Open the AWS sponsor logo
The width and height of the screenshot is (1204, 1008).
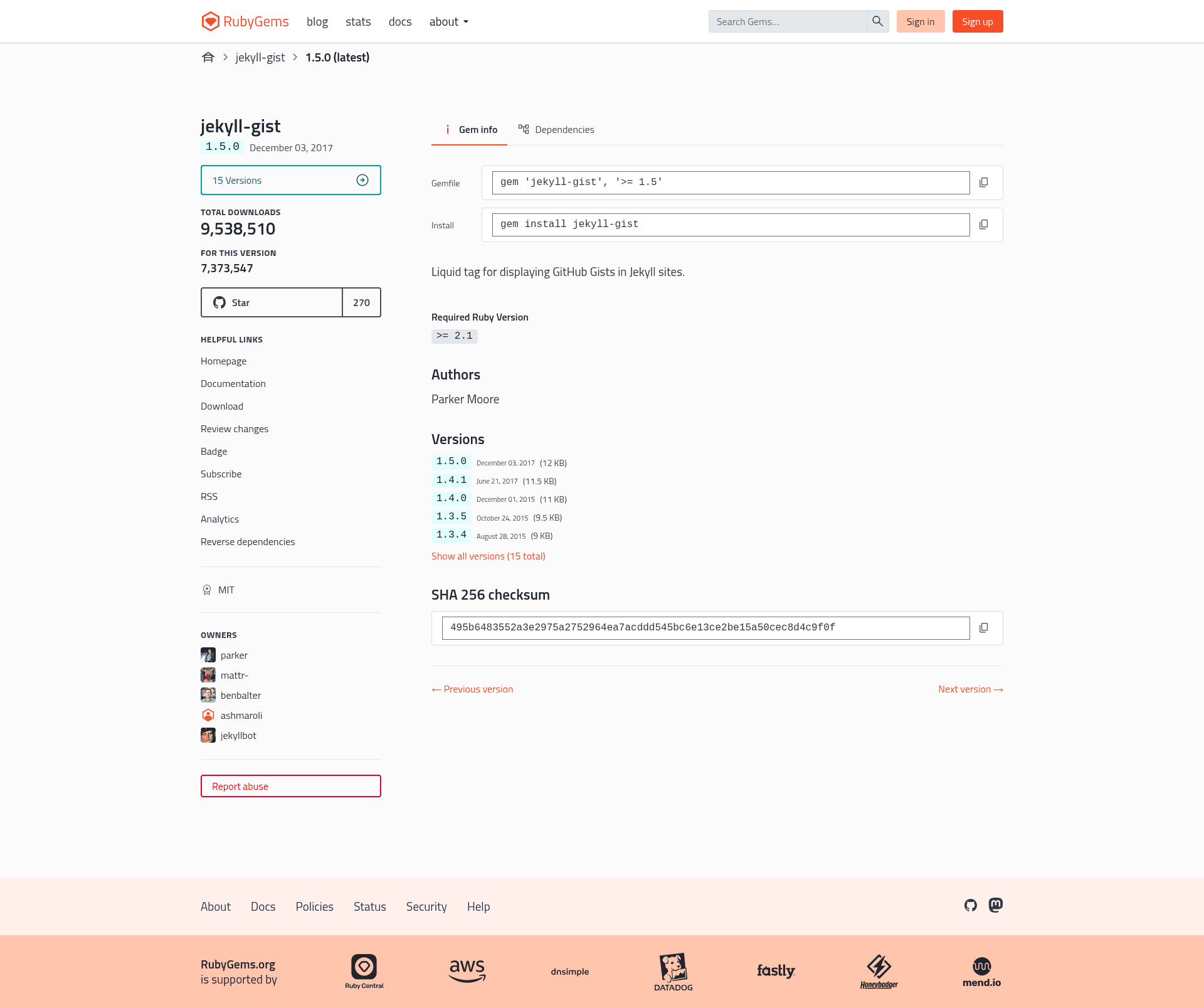pos(467,970)
